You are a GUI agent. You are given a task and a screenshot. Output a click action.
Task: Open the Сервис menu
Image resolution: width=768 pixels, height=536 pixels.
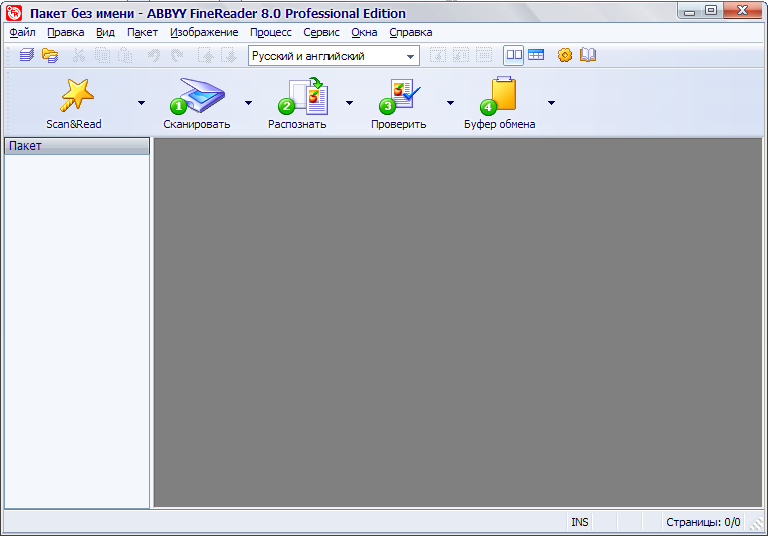tap(321, 32)
